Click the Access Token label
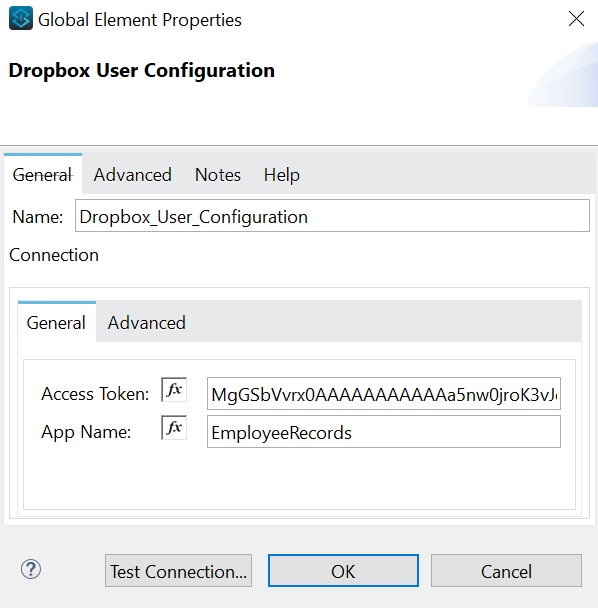 pos(95,394)
